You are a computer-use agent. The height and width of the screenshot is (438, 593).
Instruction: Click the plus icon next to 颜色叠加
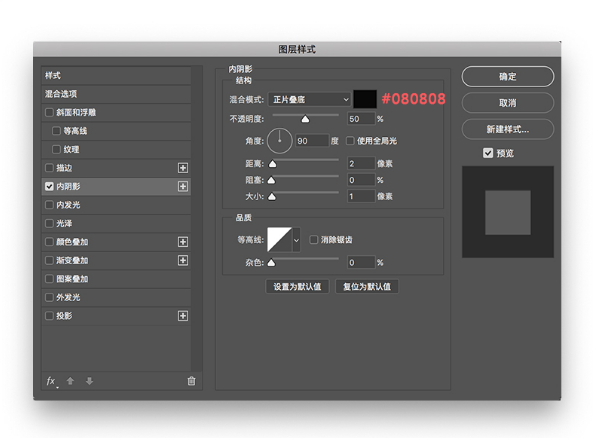183,242
